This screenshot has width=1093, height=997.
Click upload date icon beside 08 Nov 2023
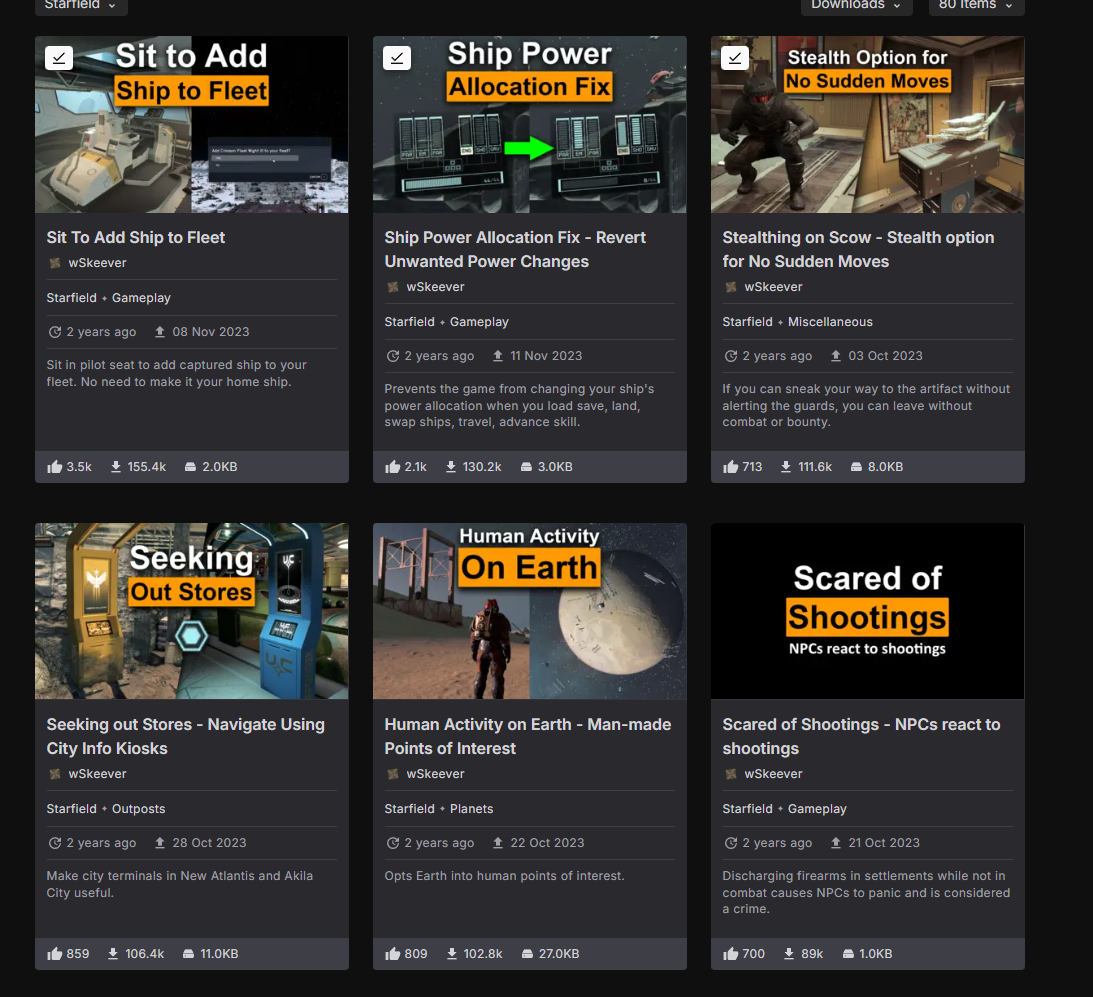click(x=160, y=332)
